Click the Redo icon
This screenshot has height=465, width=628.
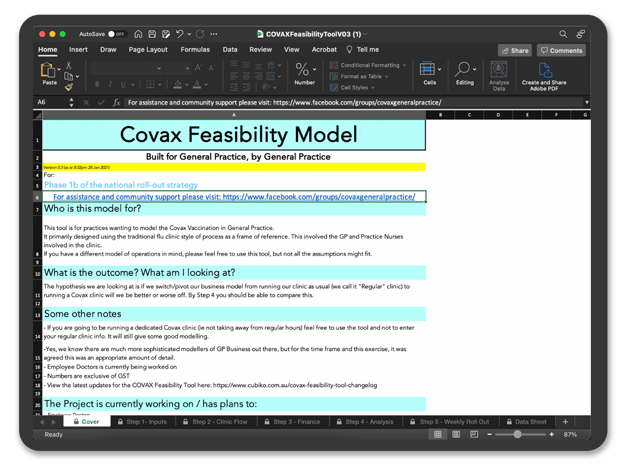coord(200,34)
